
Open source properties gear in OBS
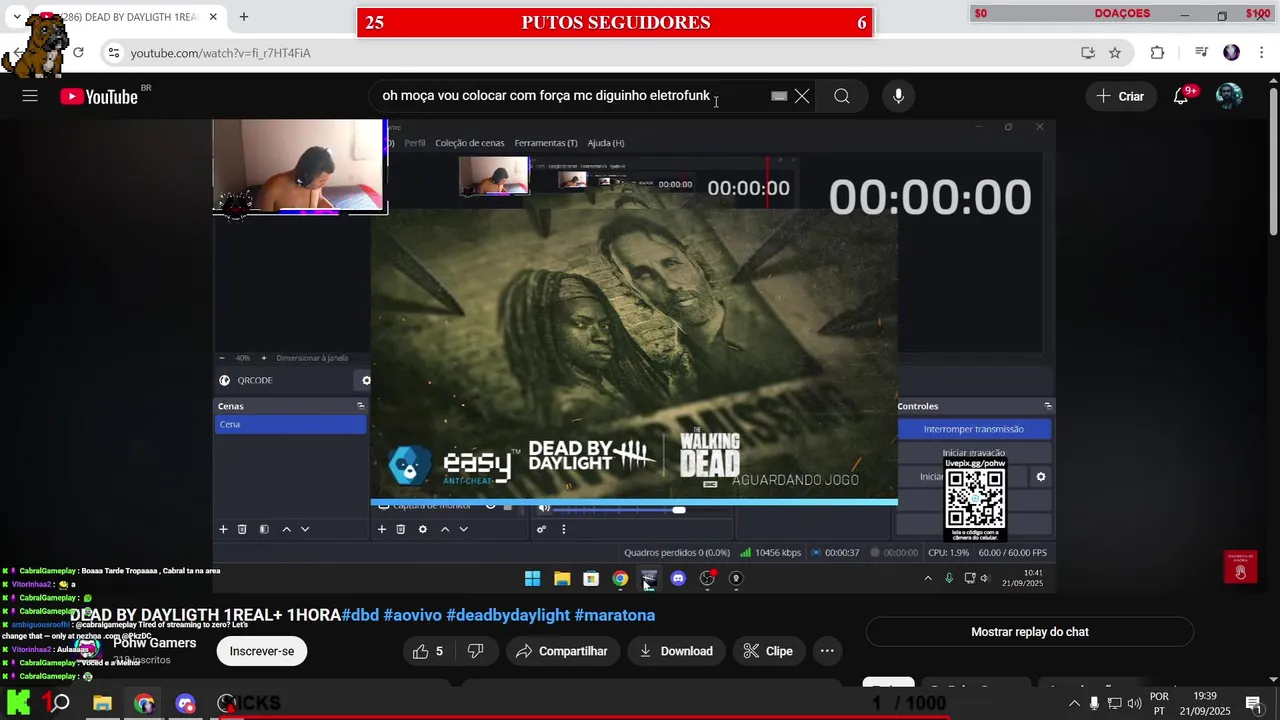coord(422,529)
